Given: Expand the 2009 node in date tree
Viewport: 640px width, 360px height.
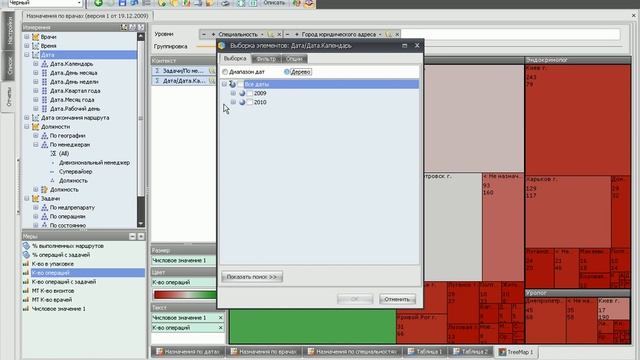Looking at the screenshot, I should (233, 93).
